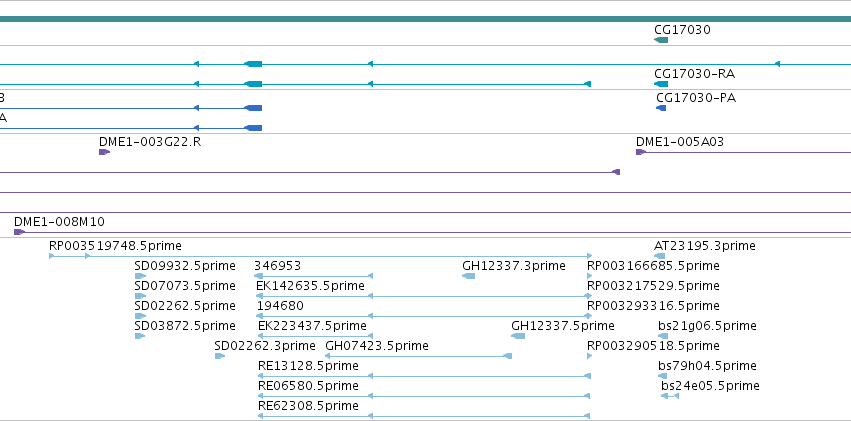Screen dimensions: 851x421
Task: Select the SD09932.5prime EST label
Action: 185,266
